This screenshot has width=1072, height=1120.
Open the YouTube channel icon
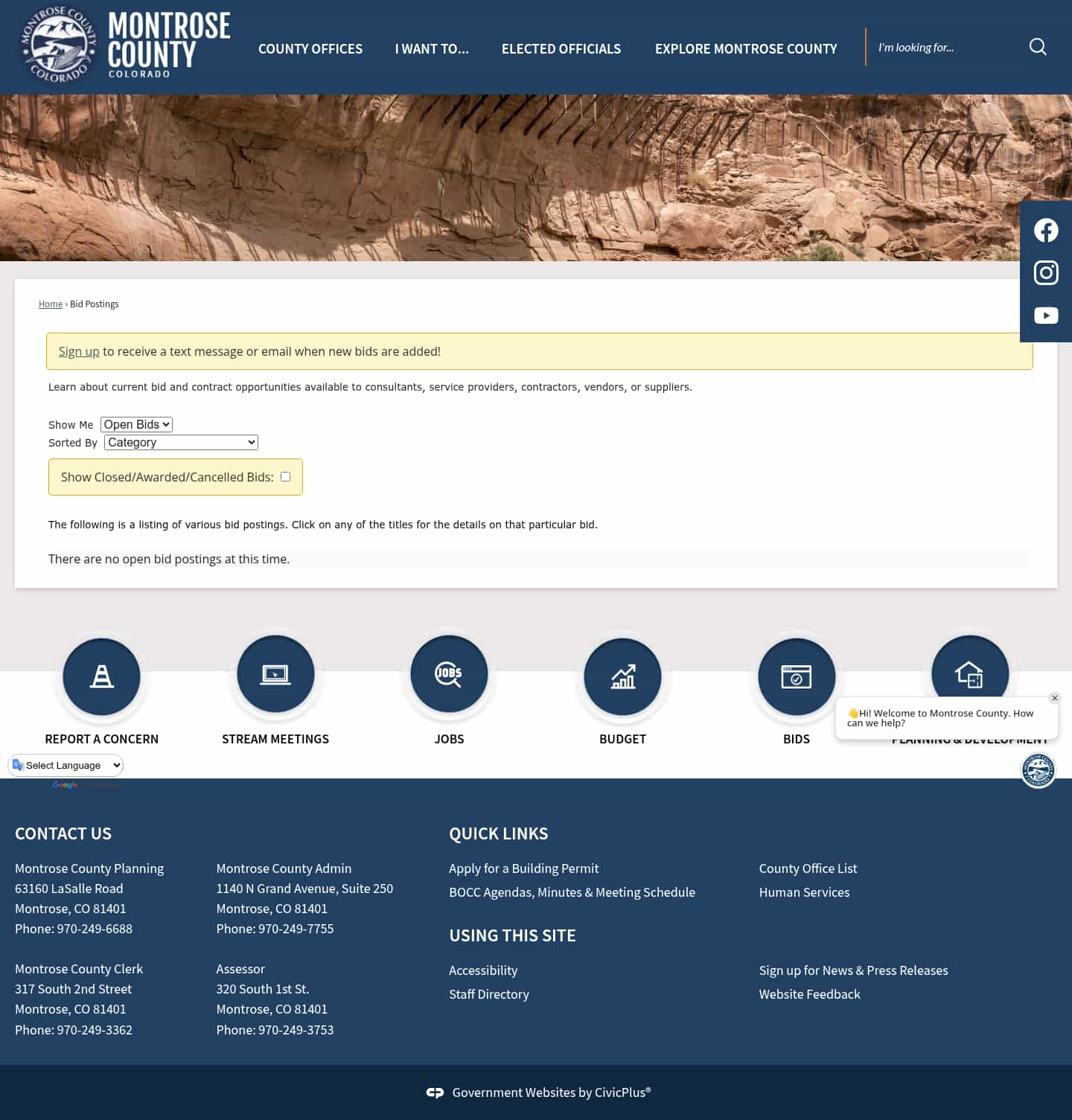point(1045,316)
